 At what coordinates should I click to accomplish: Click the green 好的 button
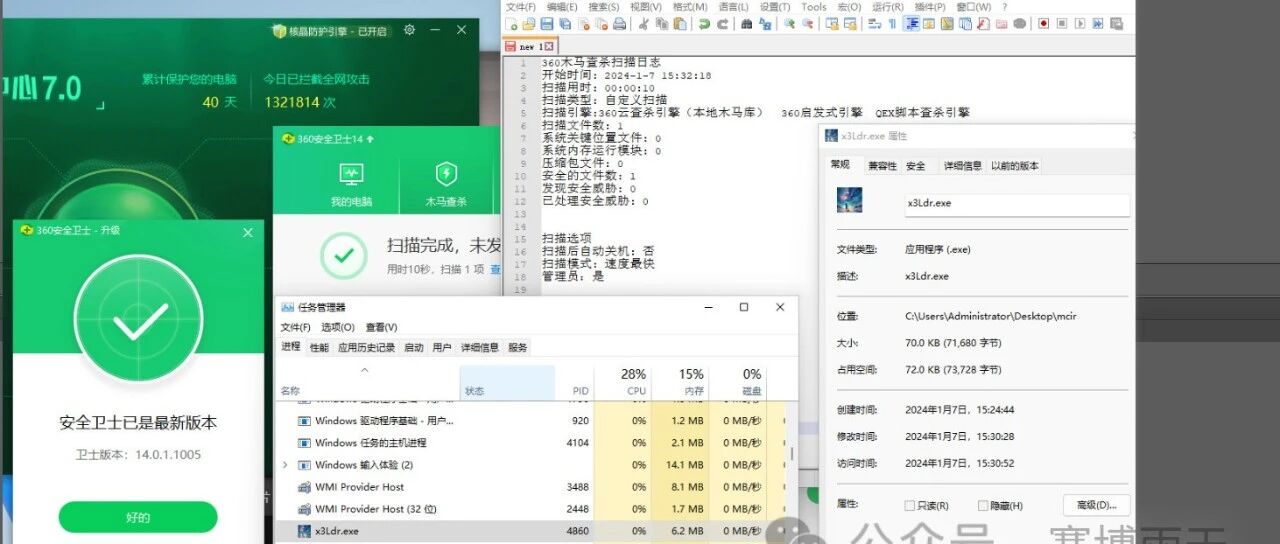coord(138,517)
